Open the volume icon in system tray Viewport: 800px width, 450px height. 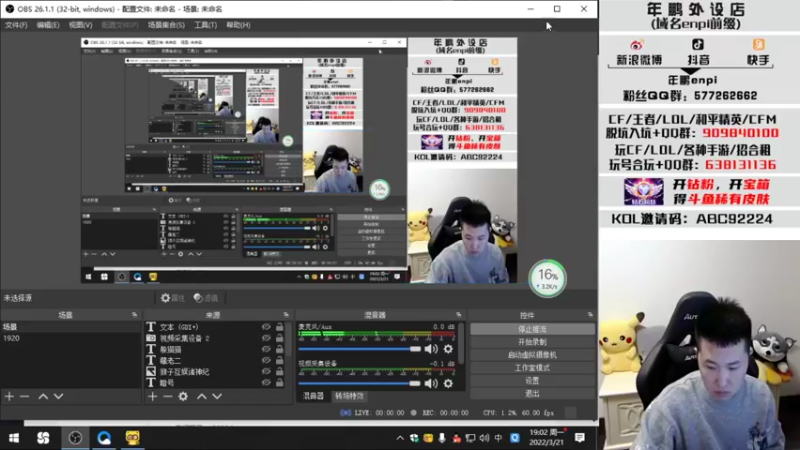coord(484,438)
